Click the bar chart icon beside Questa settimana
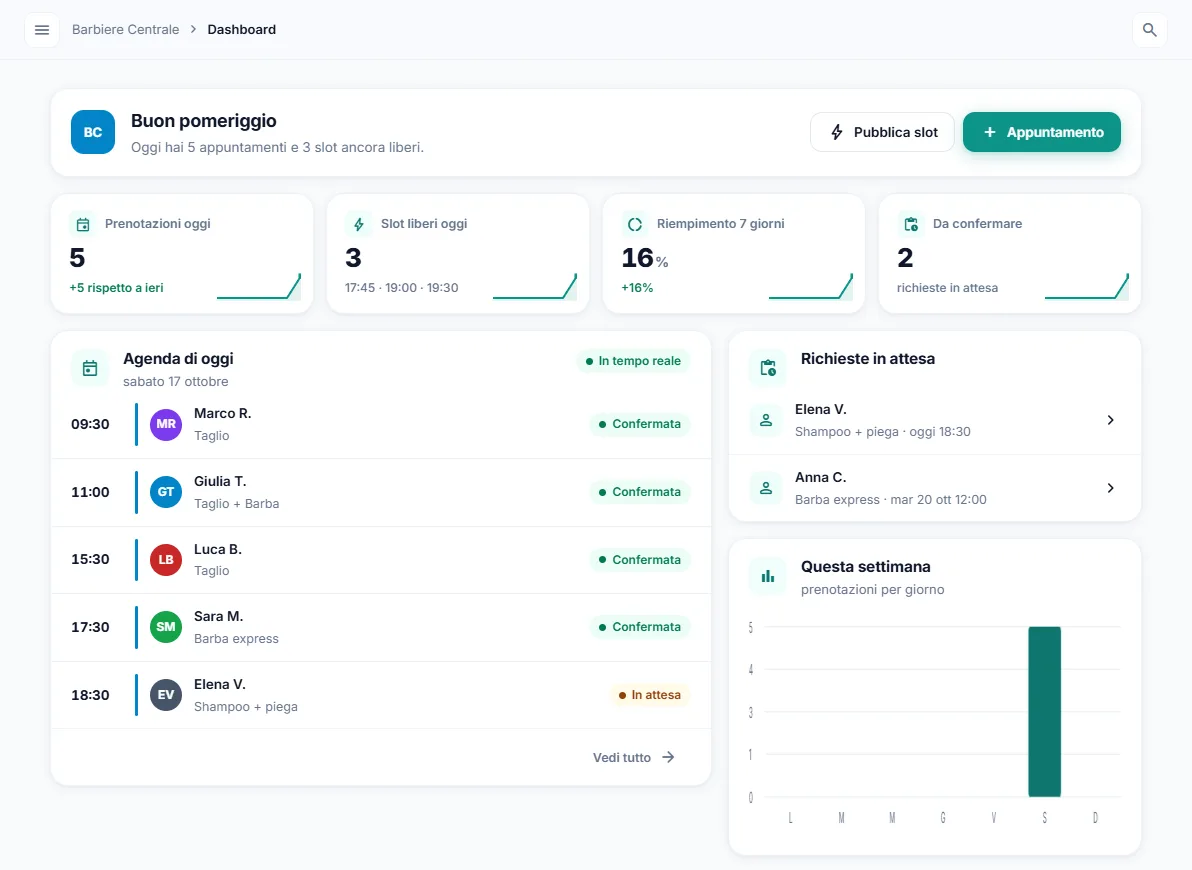The width and height of the screenshot is (1192, 870). coord(768,576)
